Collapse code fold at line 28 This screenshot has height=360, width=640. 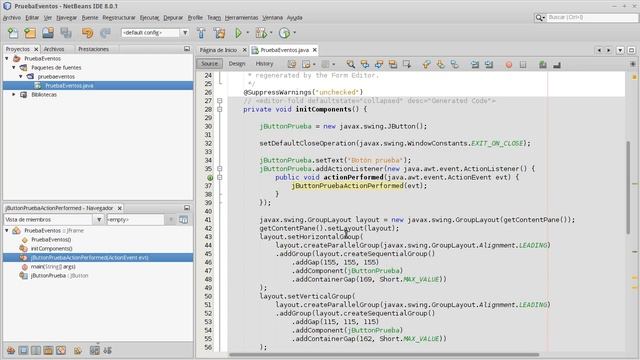point(220,109)
